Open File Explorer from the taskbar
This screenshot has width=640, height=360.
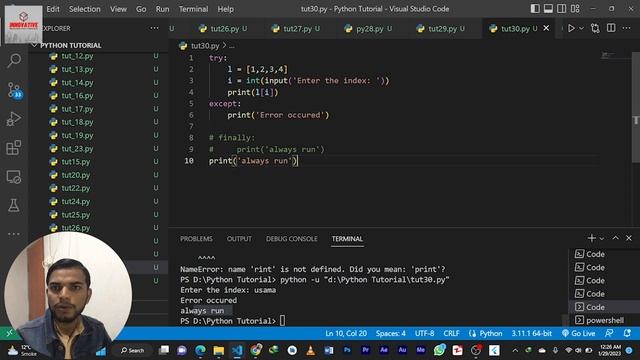[x=219, y=350]
